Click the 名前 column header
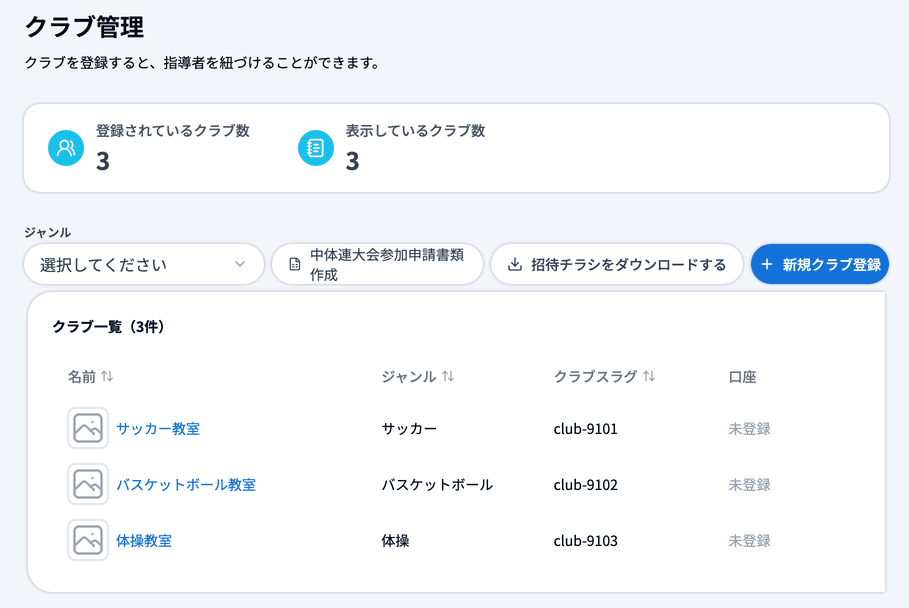Image resolution: width=909 pixels, height=608 pixels. point(82,377)
